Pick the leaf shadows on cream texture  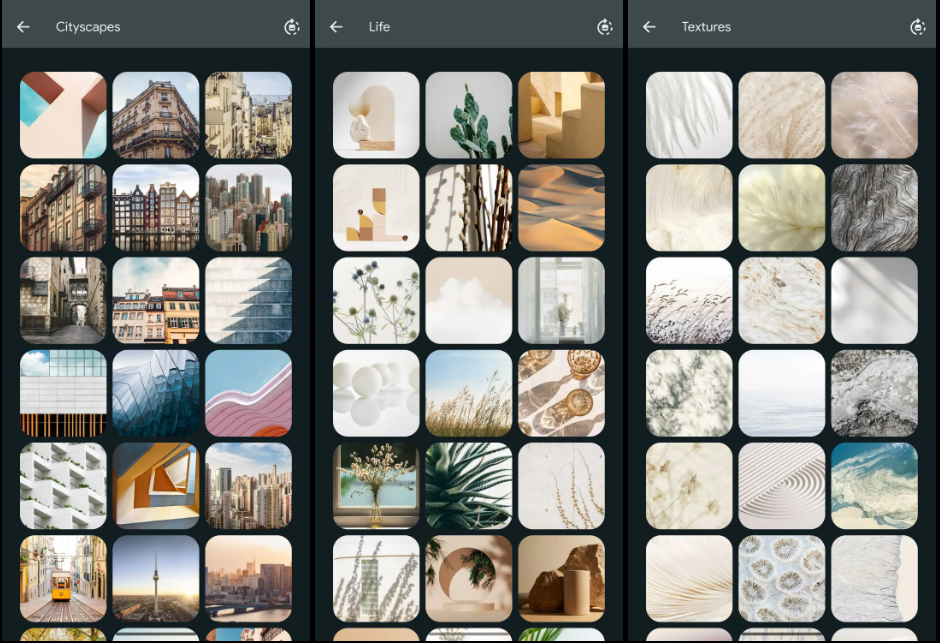tap(689, 393)
